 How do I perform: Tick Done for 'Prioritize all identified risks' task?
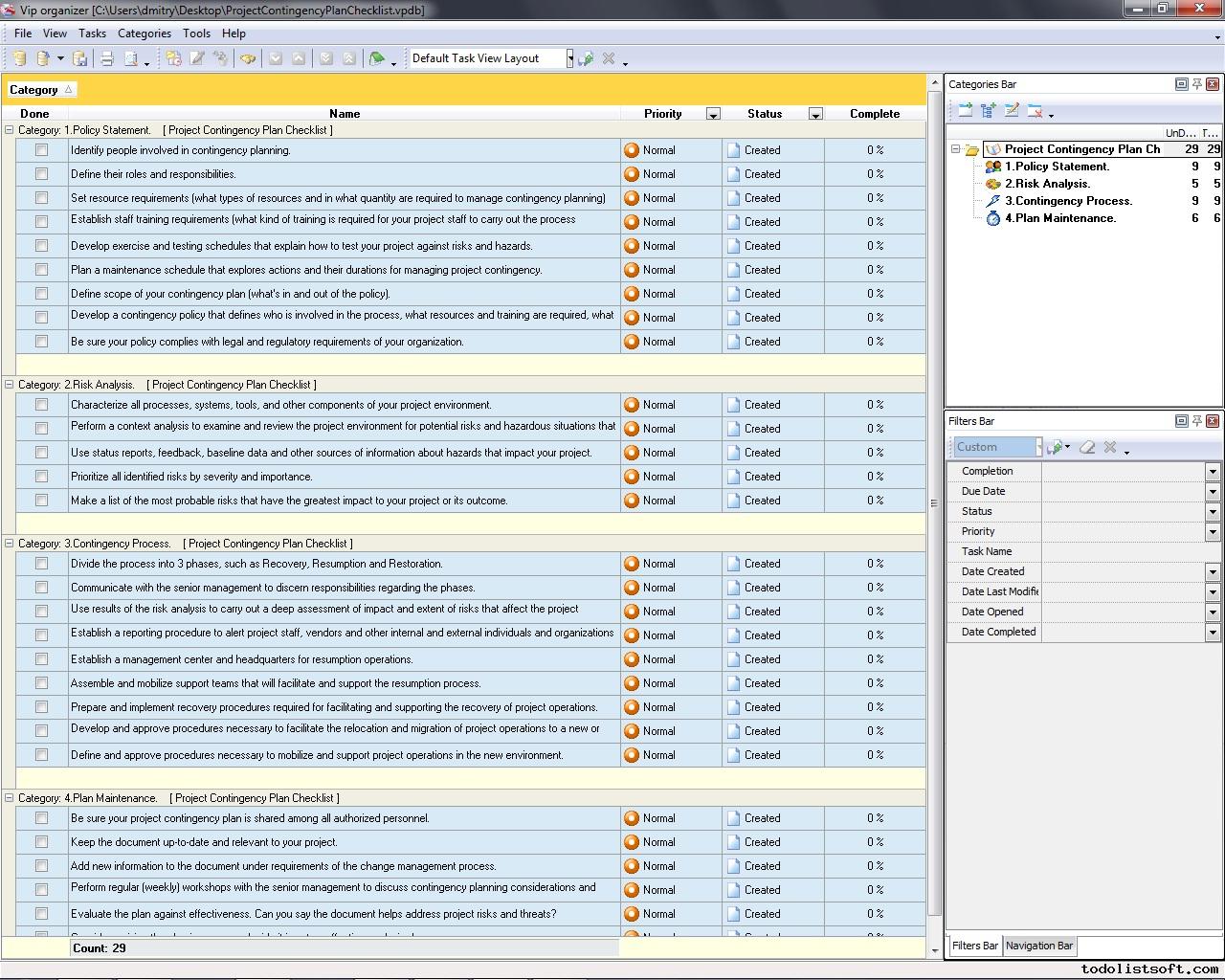click(41, 477)
